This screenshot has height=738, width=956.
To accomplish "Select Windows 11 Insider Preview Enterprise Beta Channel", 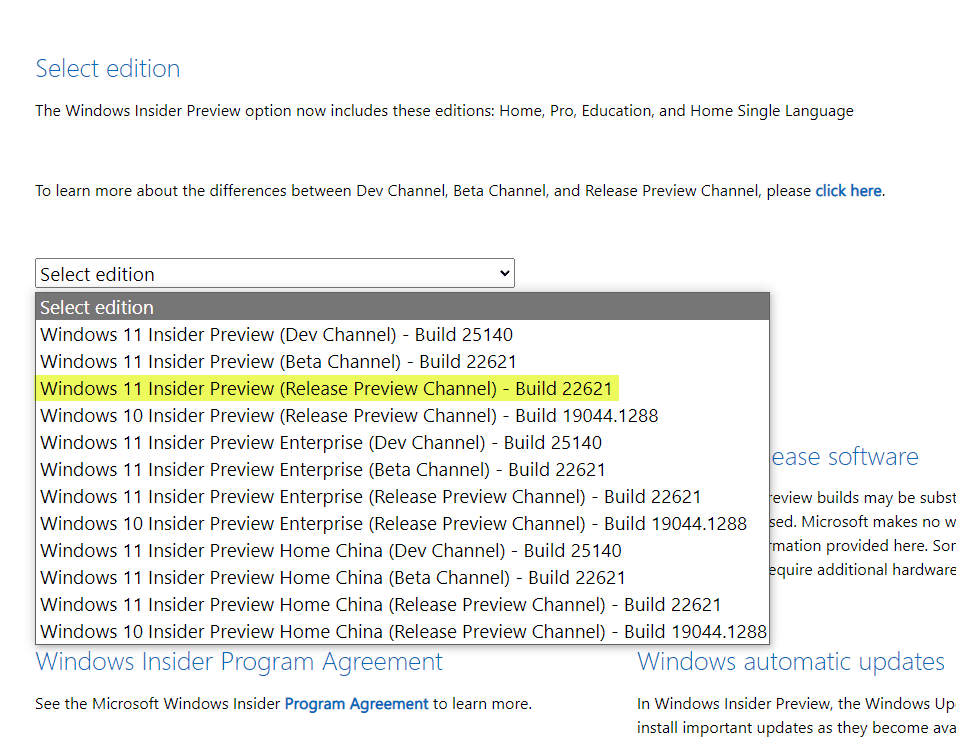I will [323, 469].
